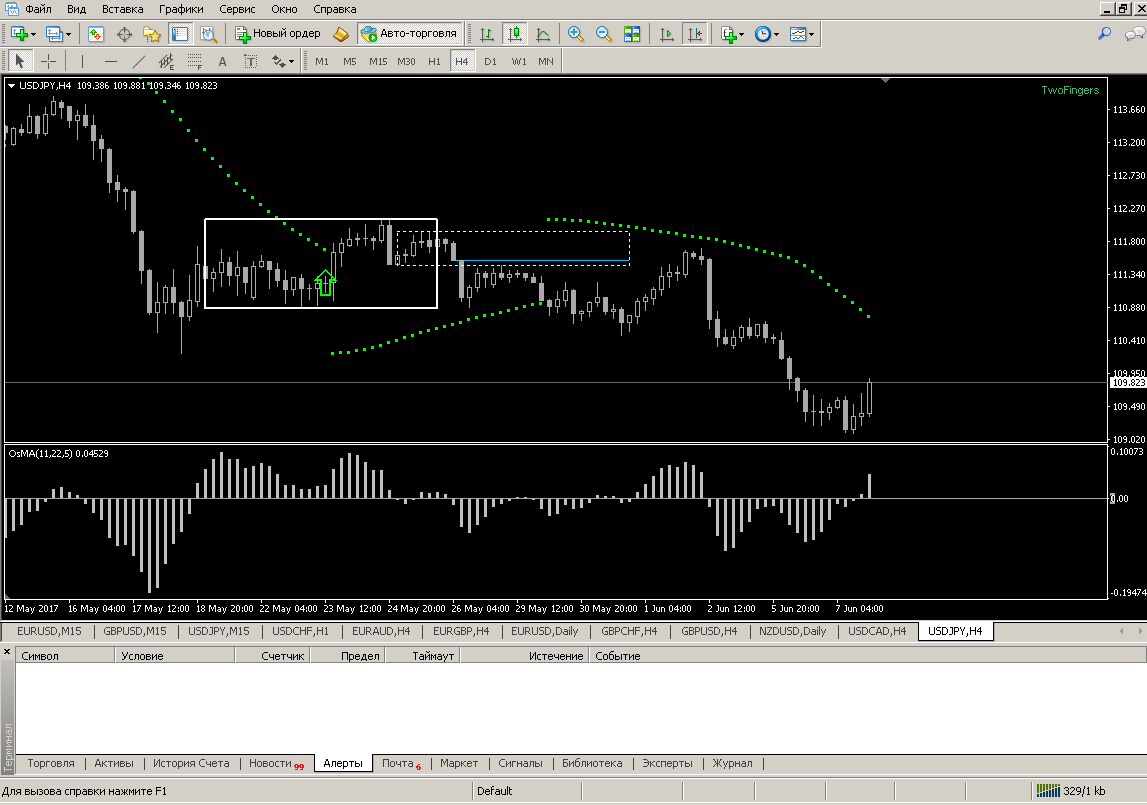
Task: Switch timeframe to D1
Action: coord(490,61)
